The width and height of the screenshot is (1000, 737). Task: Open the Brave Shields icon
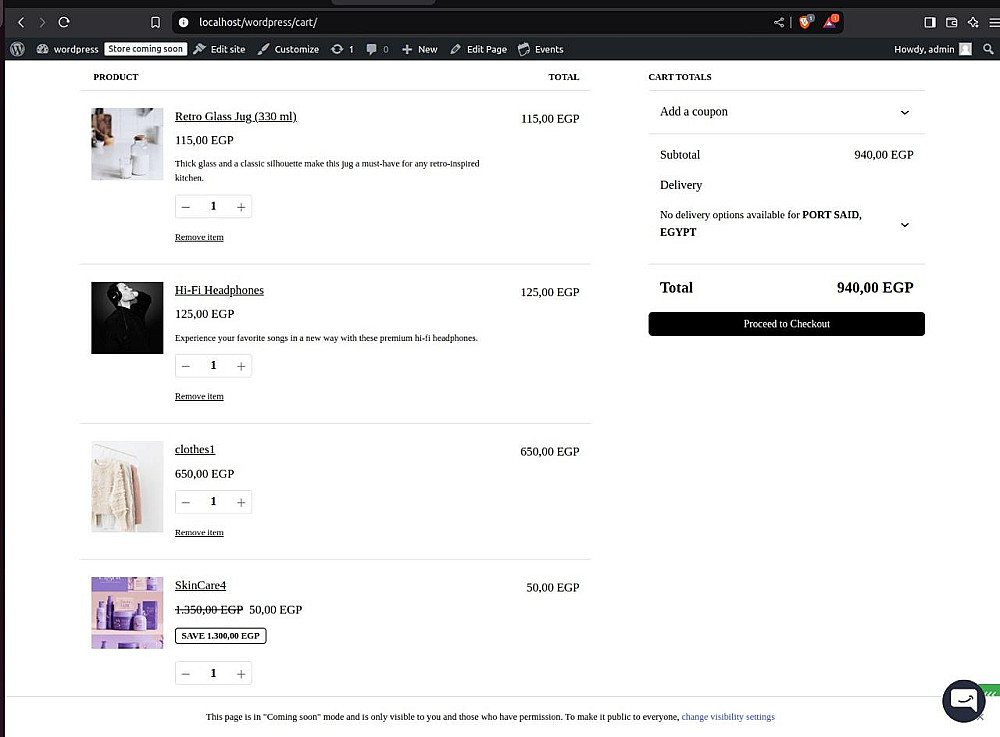(805, 22)
